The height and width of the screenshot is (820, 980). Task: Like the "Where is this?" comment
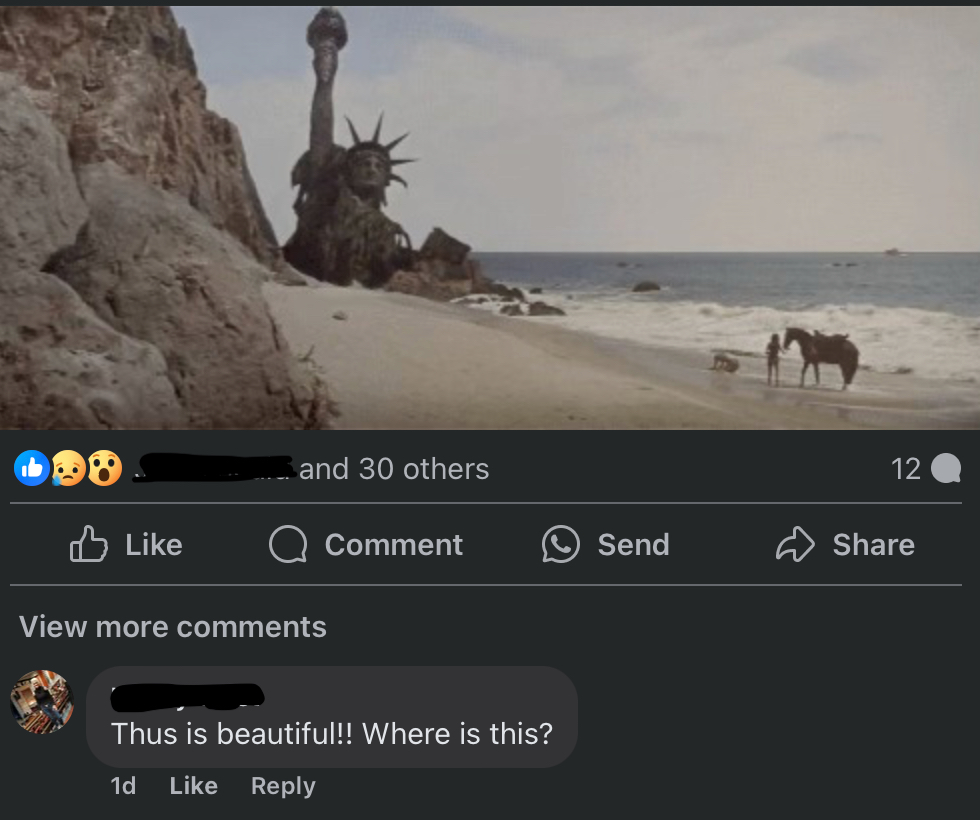(x=194, y=786)
